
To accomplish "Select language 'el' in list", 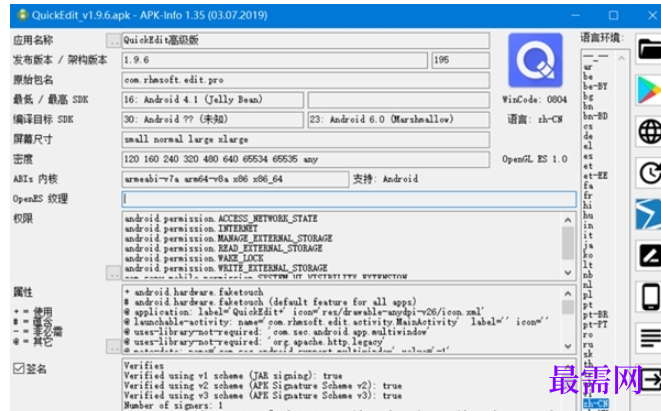I will 588,146.
